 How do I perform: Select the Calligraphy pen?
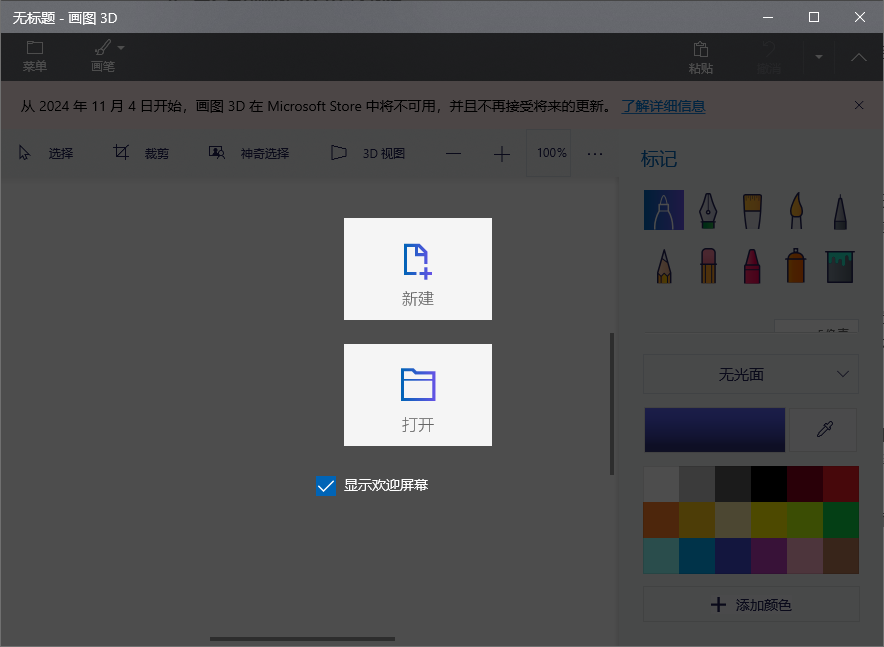tap(707, 210)
